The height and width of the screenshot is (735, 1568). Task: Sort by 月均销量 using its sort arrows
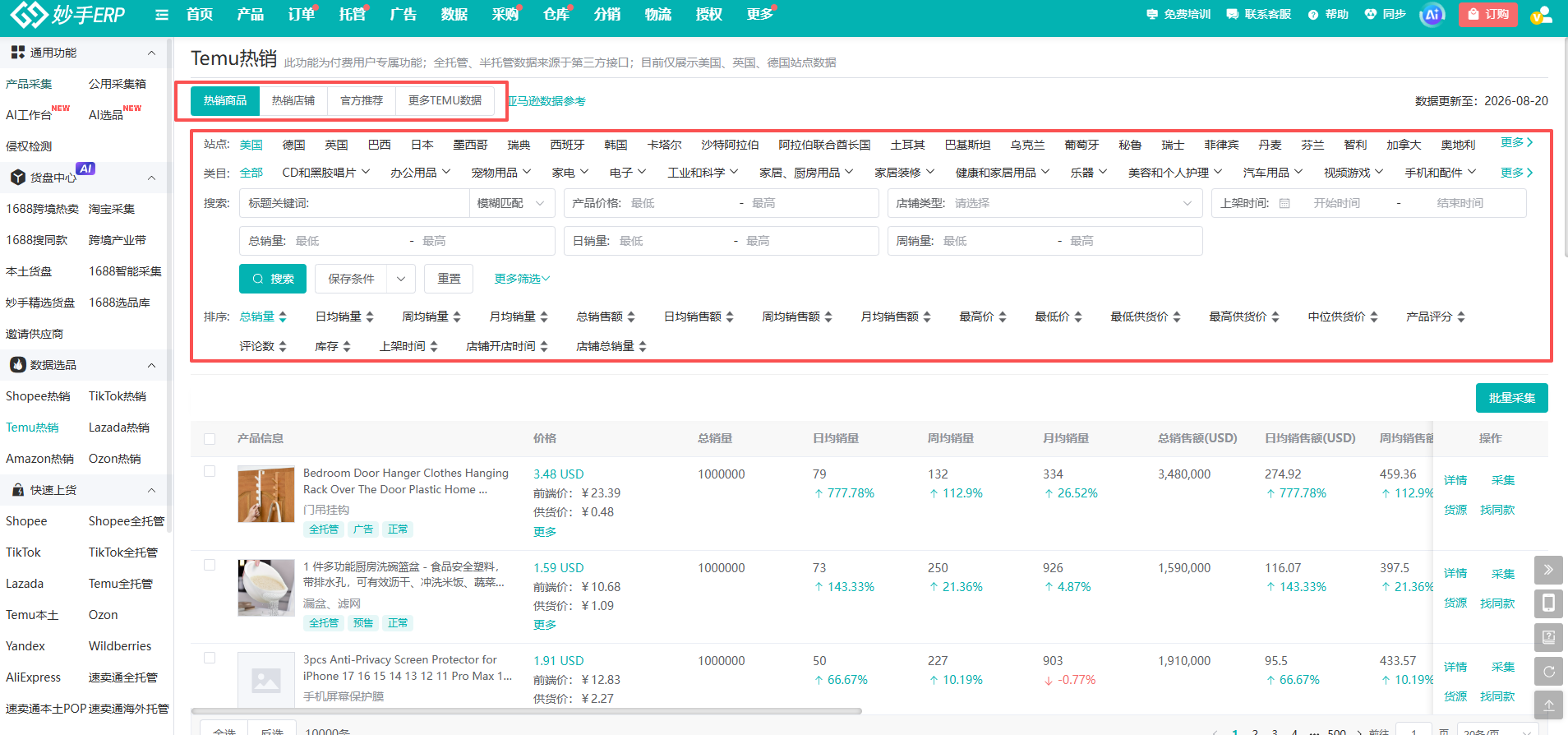pos(544,317)
